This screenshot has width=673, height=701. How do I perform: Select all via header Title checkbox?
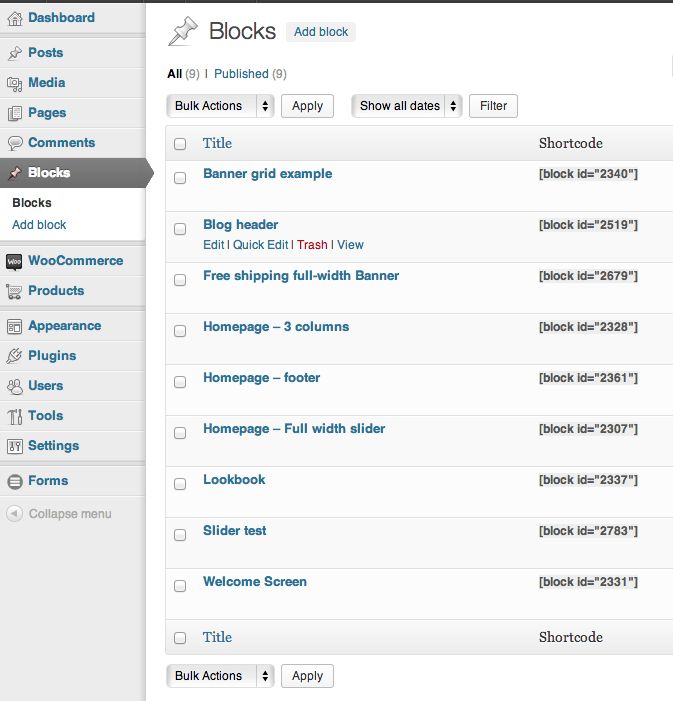(x=180, y=144)
